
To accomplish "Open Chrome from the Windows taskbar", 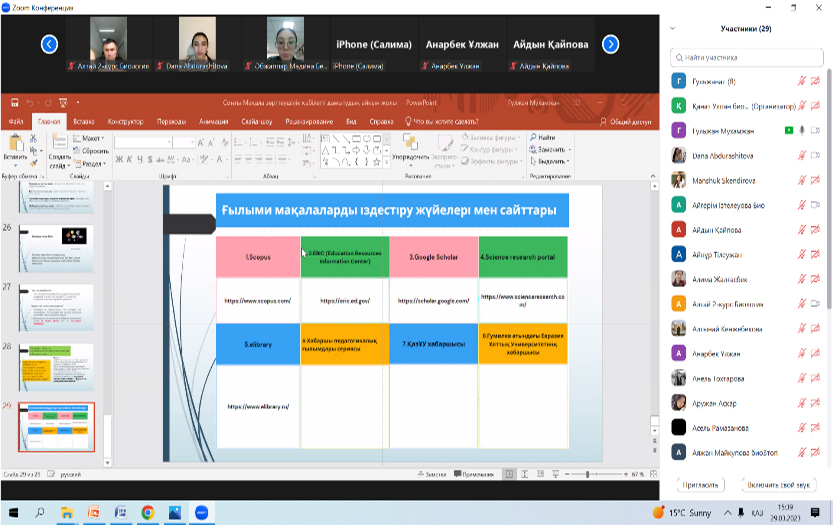I will [147, 512].
